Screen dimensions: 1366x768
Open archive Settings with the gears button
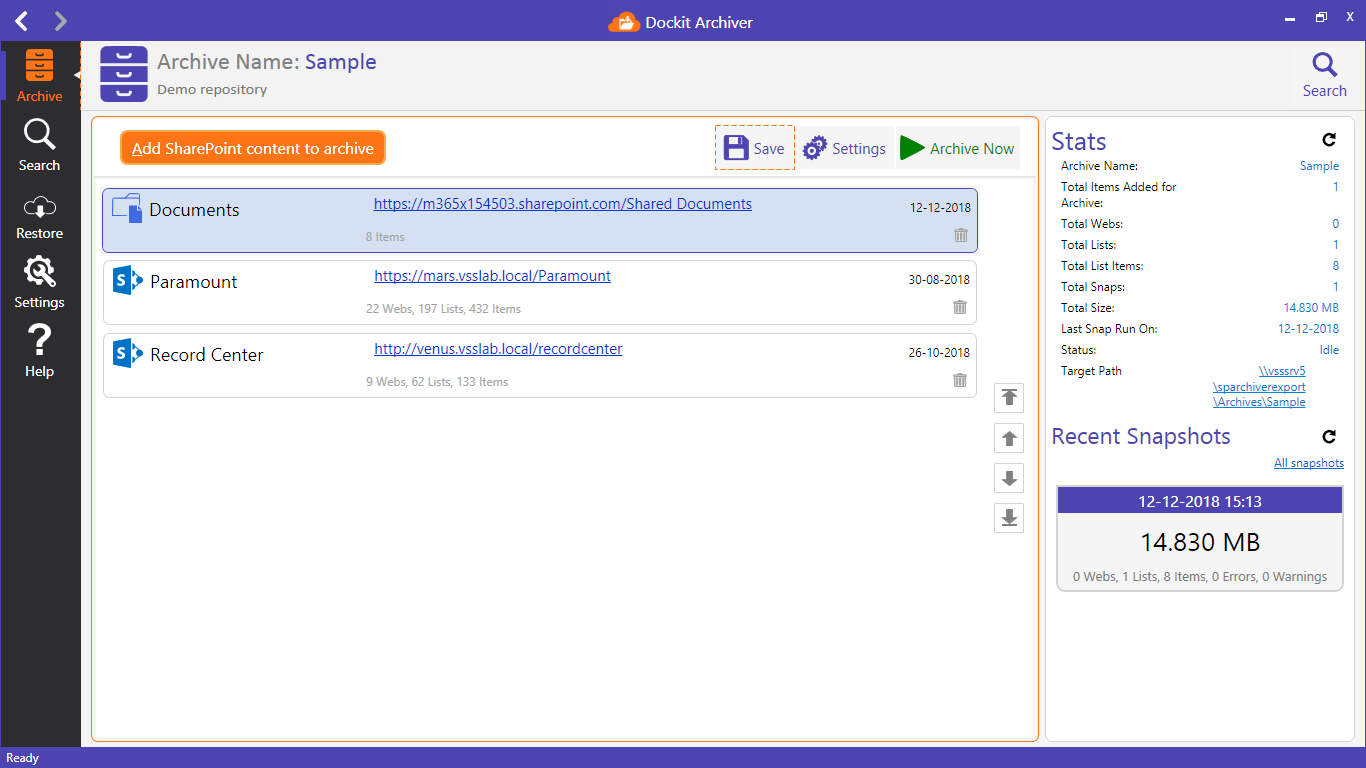(844, 148)
